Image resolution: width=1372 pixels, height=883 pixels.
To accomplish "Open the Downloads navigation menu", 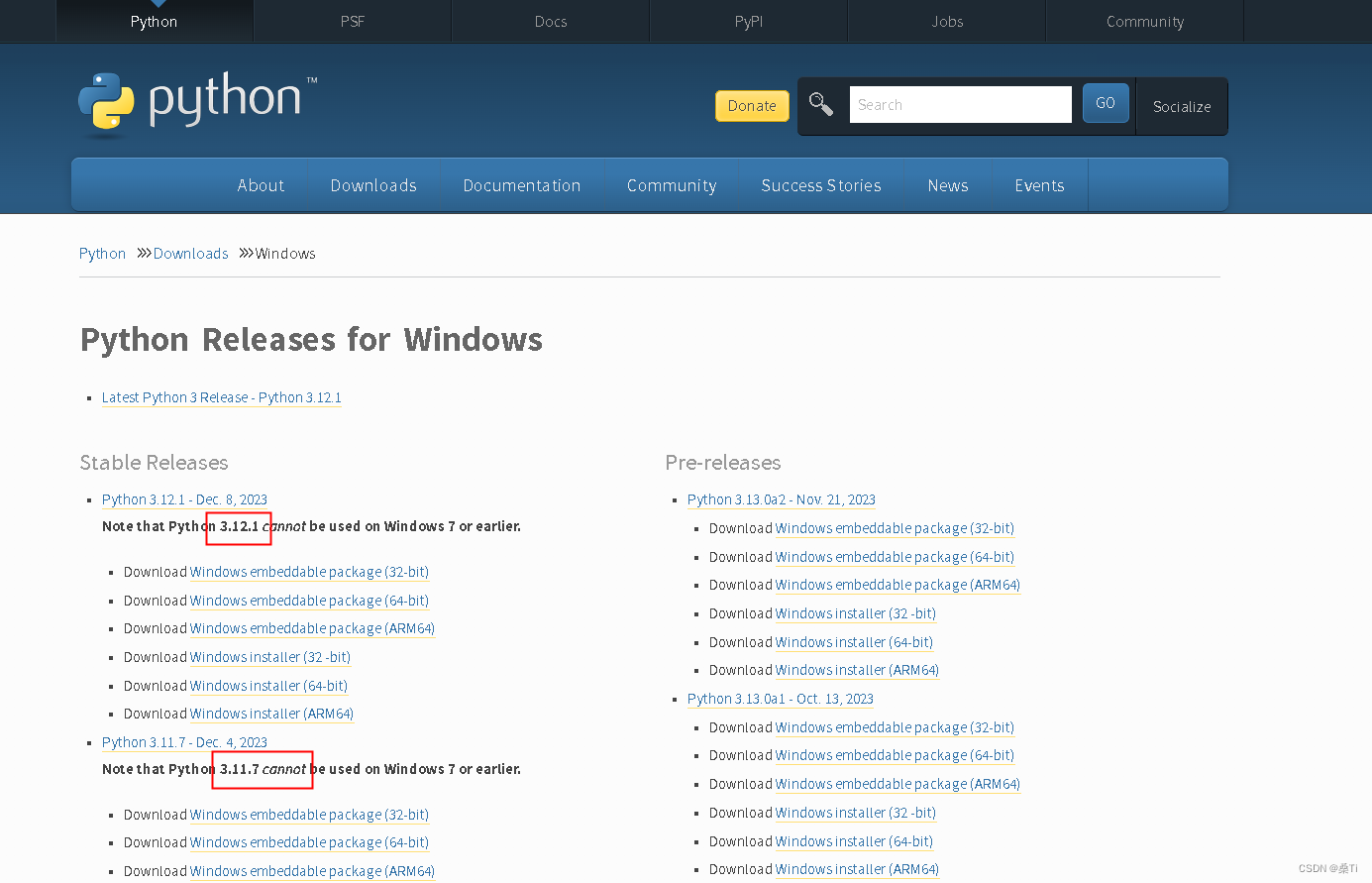I will [x=373, y=185].
